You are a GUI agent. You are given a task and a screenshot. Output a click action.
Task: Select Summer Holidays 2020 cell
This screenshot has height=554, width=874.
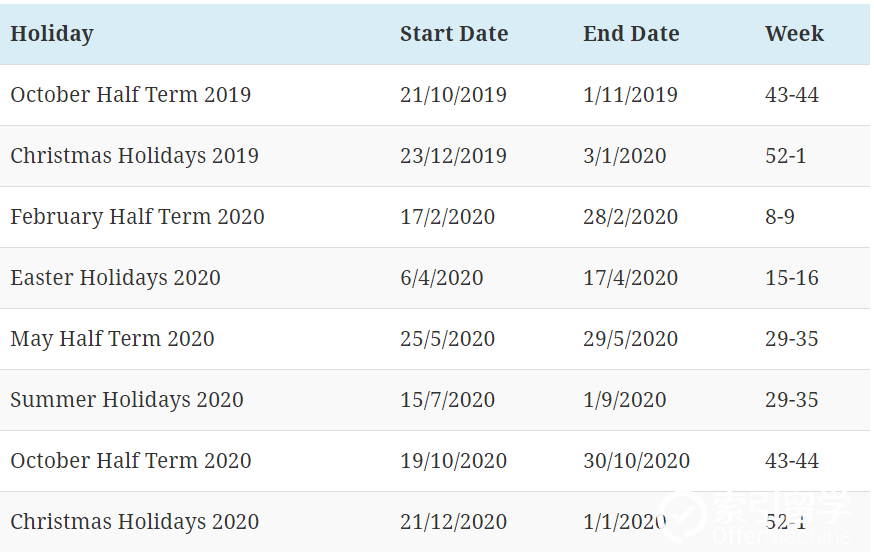[x=127, y=400]
